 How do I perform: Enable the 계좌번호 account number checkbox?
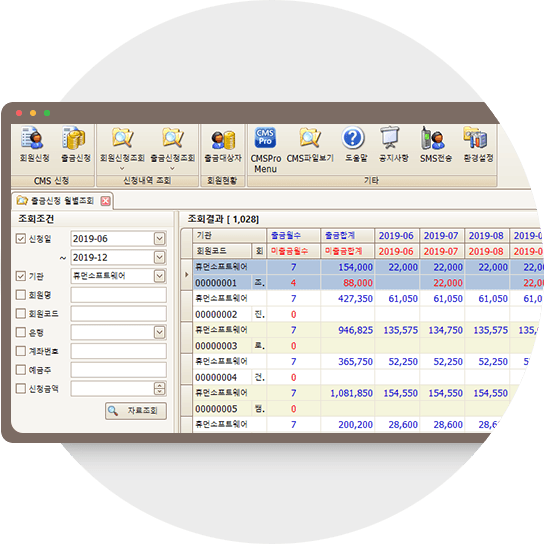(x=21, y=351)
